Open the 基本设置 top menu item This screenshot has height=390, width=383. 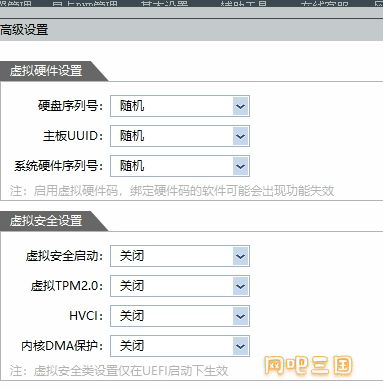pos(164,3)
